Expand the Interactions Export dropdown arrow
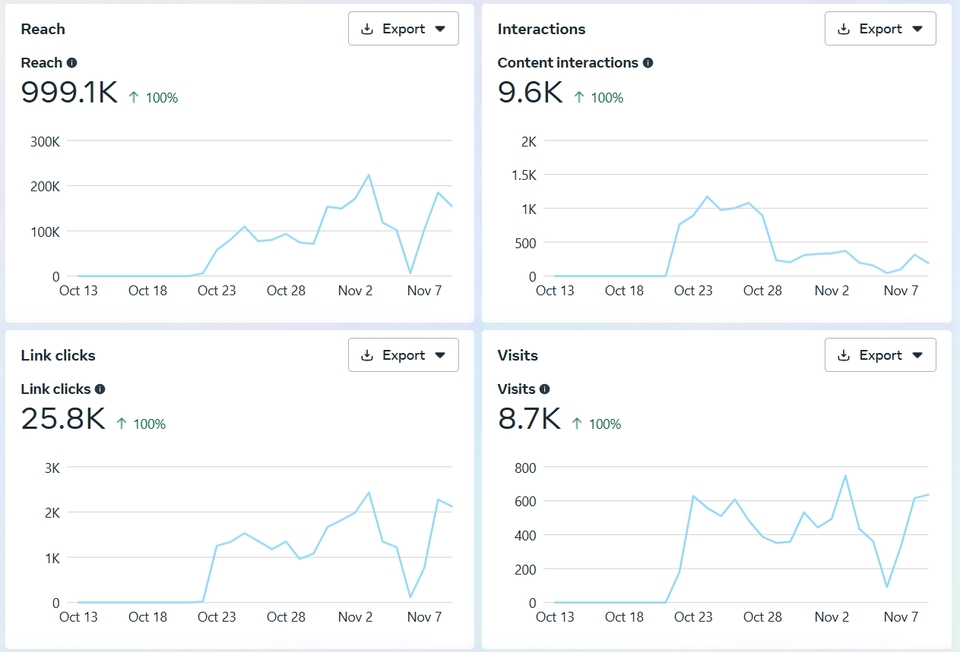 point(917,29)
